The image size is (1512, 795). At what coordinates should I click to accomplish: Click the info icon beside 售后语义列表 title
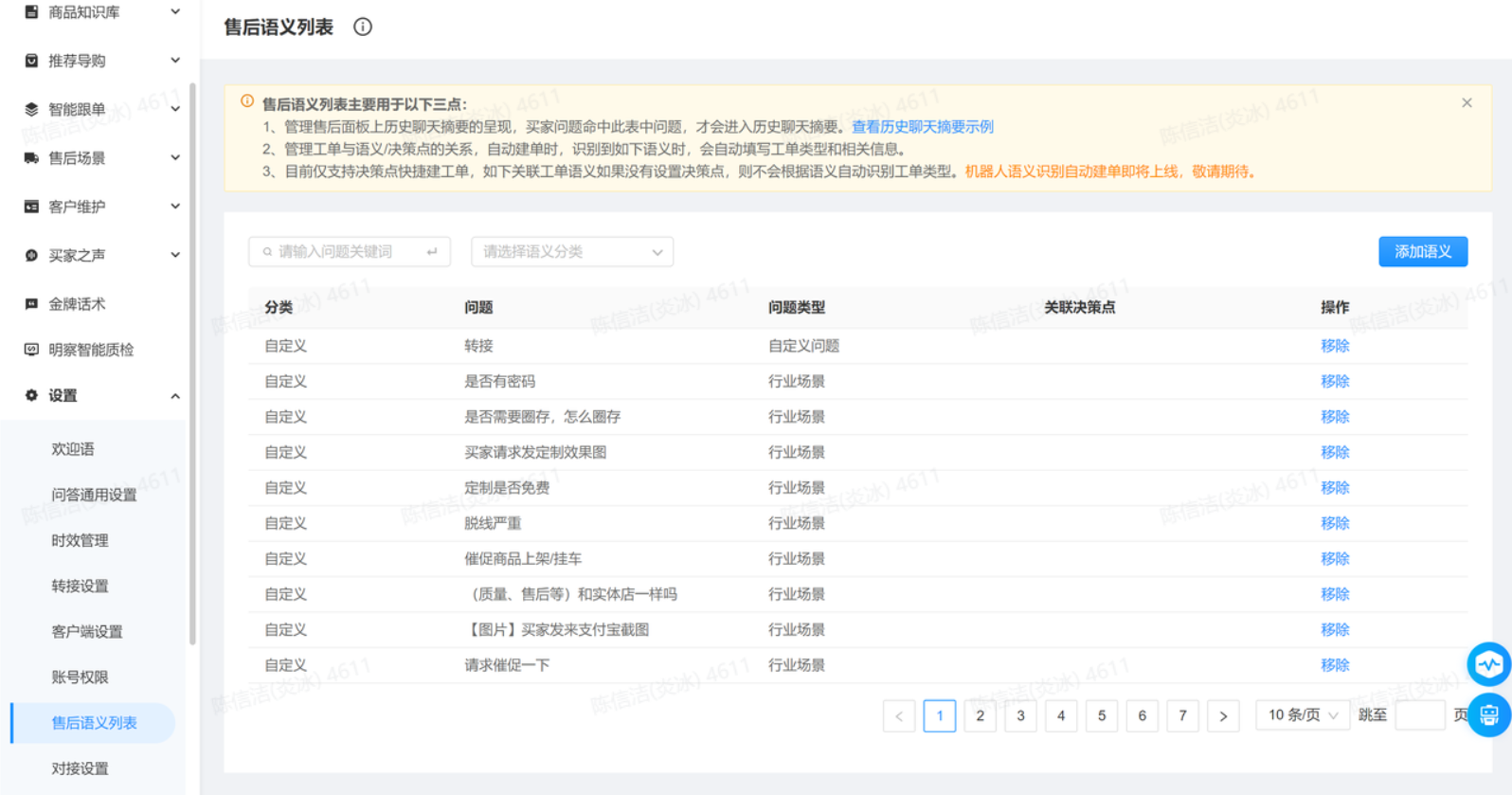[363, 27]
